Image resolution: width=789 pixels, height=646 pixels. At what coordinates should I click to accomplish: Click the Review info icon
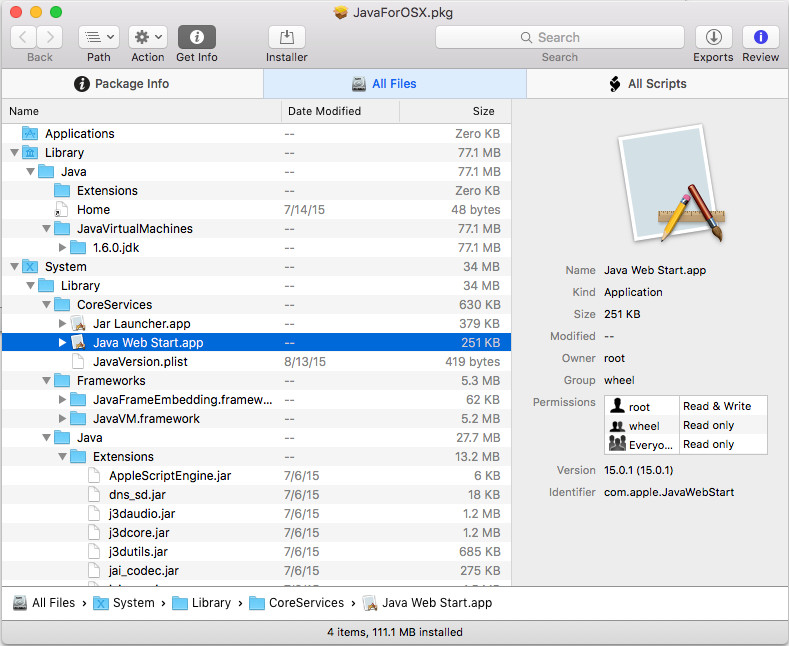click(x=760, y=37)
